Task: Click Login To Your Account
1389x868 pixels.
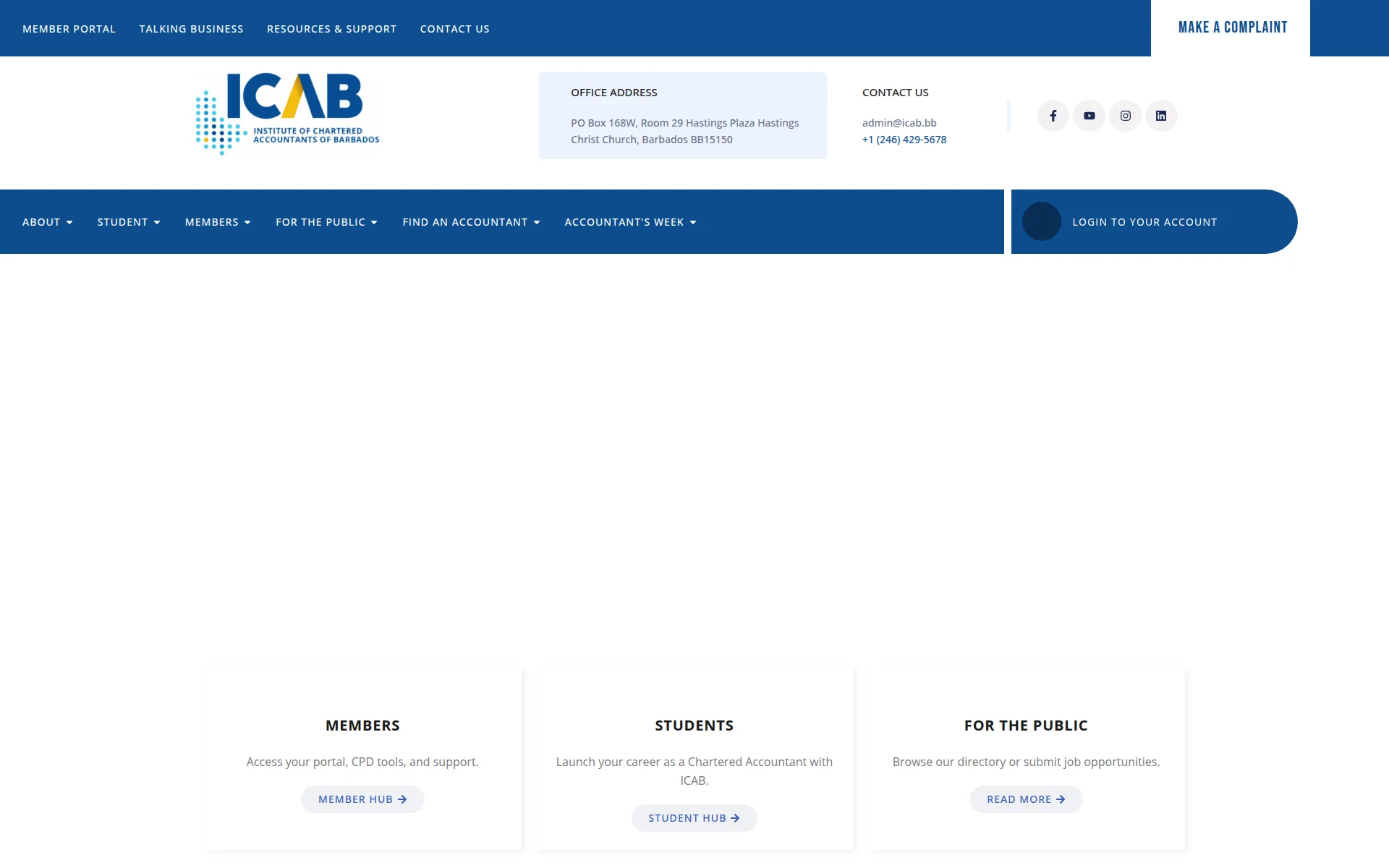Action: (1144, 222)
